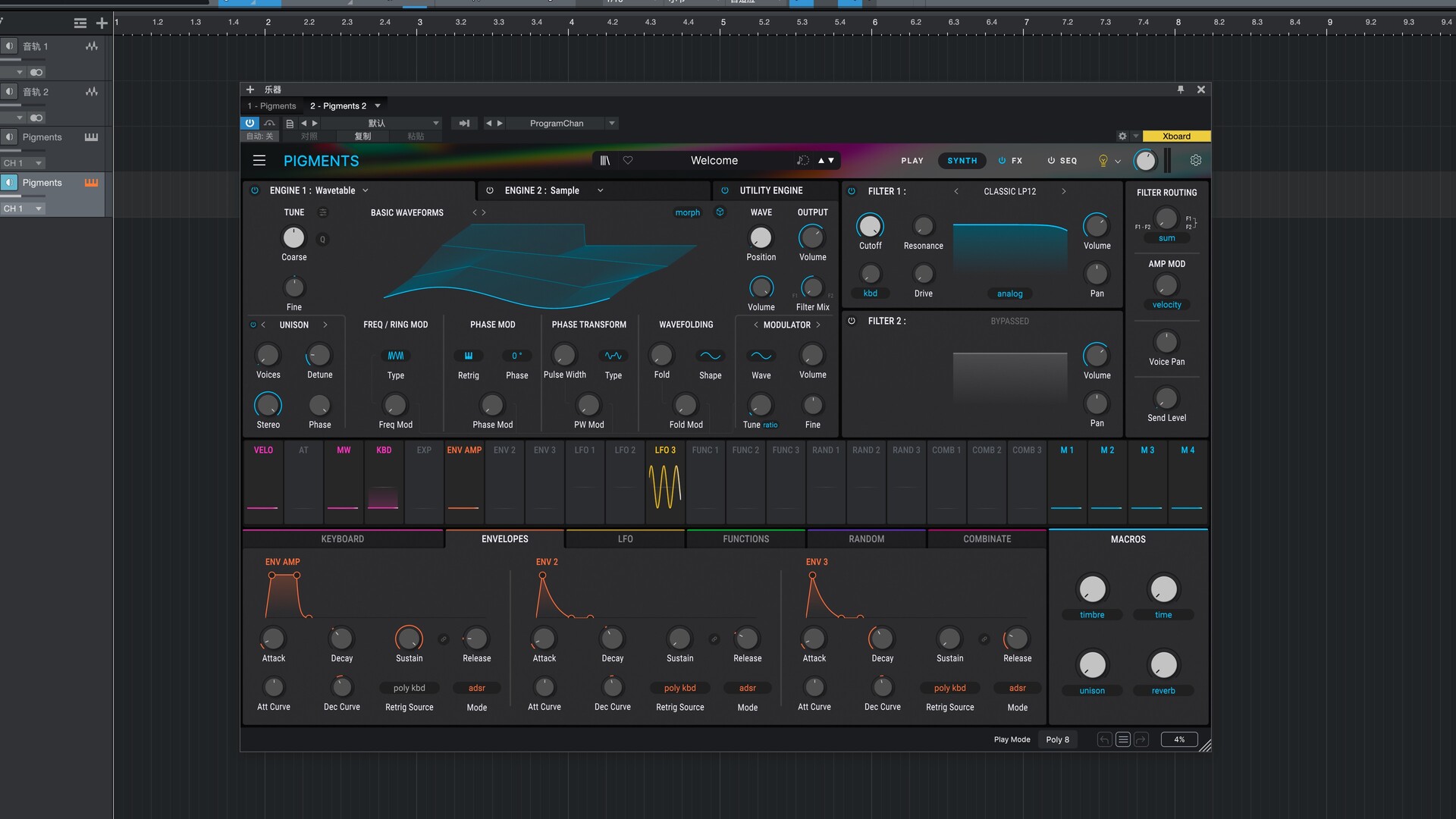
Task: Toggle Filter 1 power button
Action: coord(852,191)
